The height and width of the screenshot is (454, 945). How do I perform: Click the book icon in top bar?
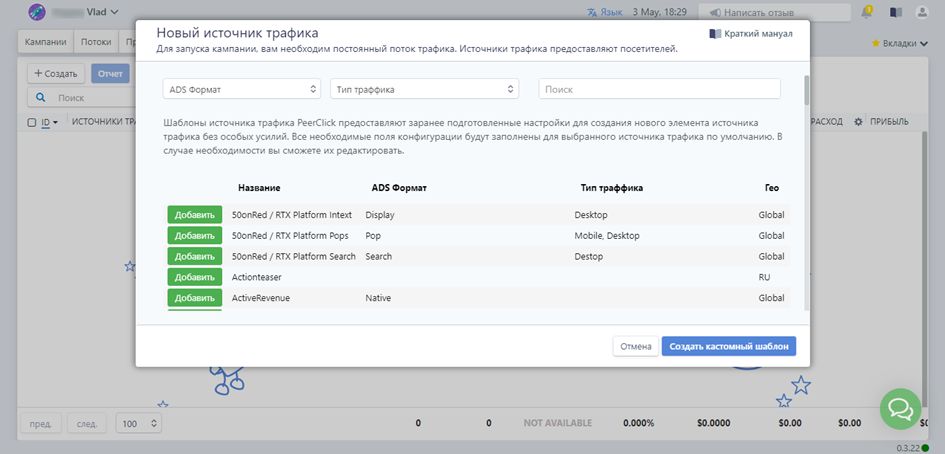pos(895,13)
